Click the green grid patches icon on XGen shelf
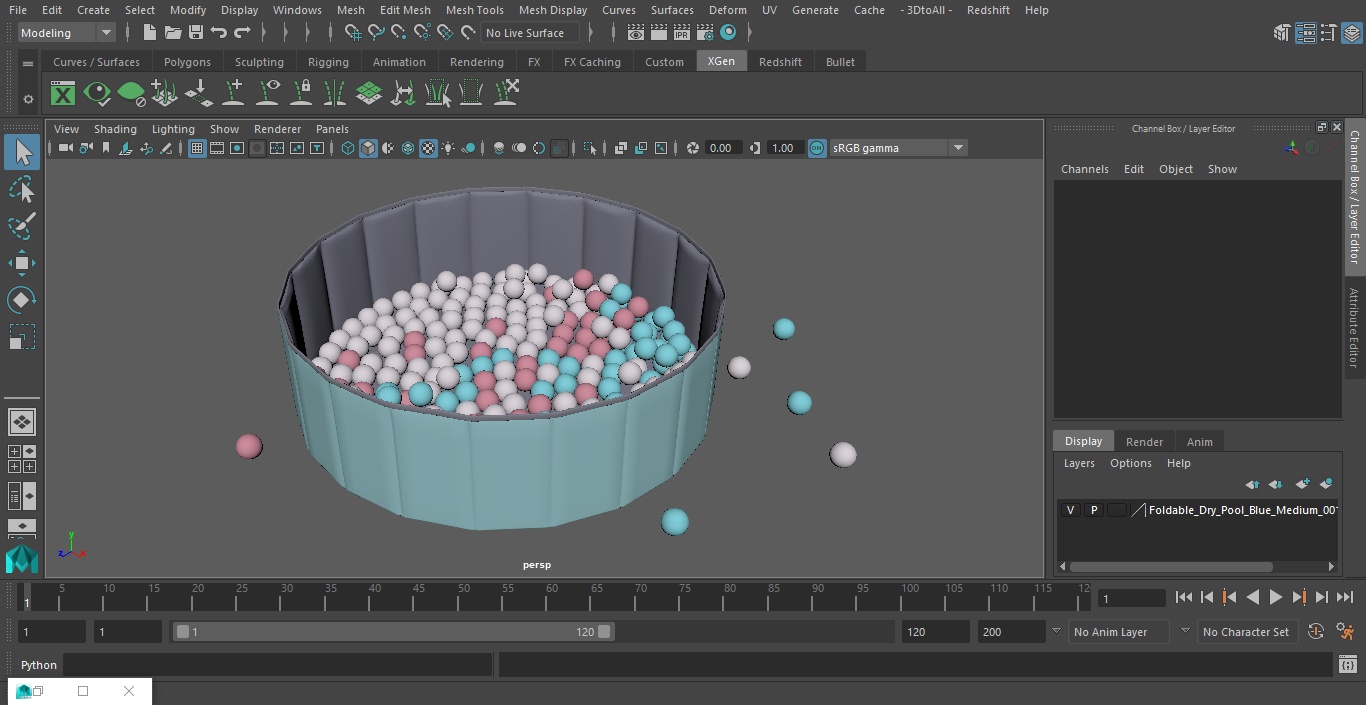 tap(369, 94)
